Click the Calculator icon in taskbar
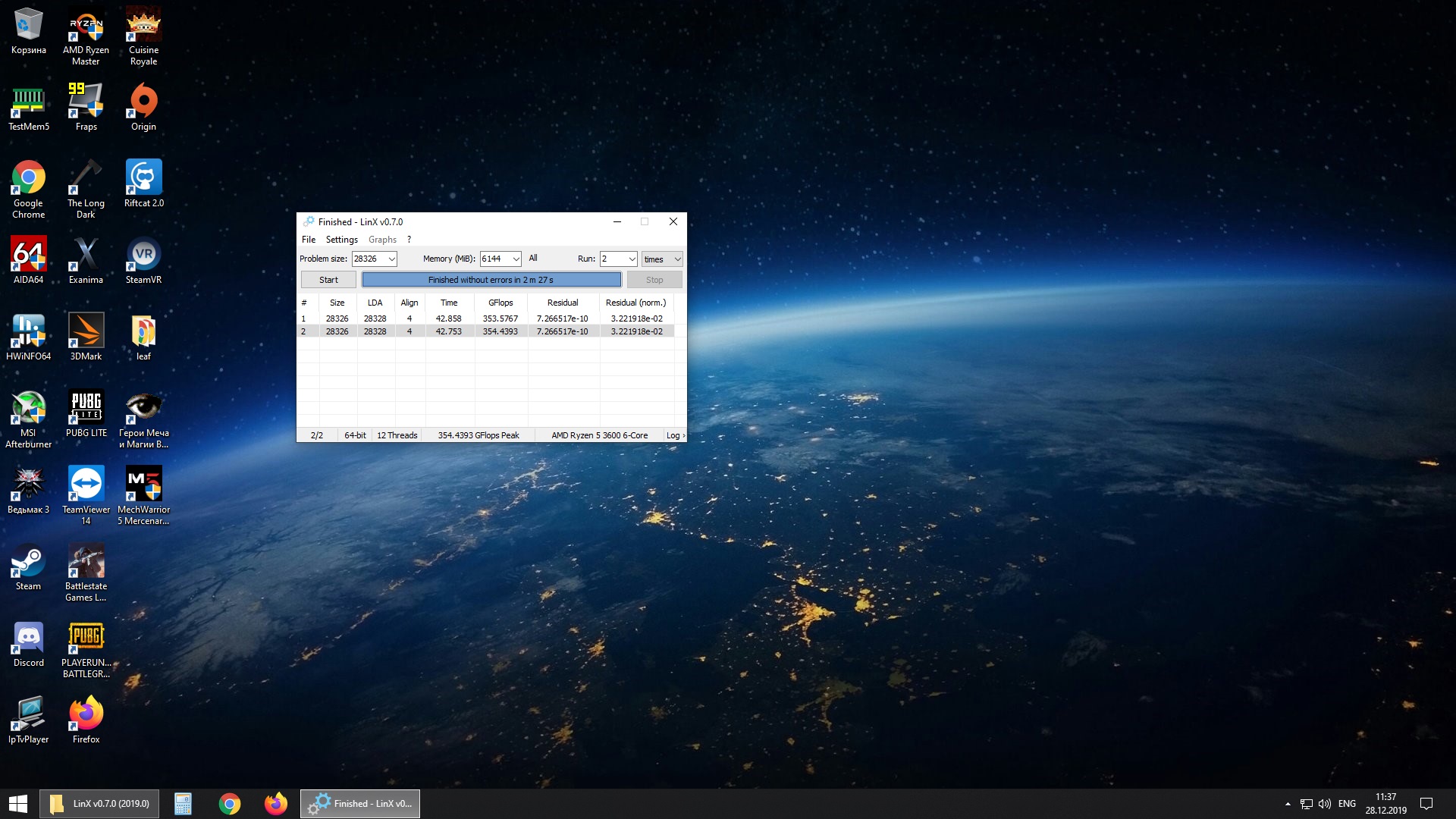Viewport: 1456px width, 819px height. click(x=183, y=804)
